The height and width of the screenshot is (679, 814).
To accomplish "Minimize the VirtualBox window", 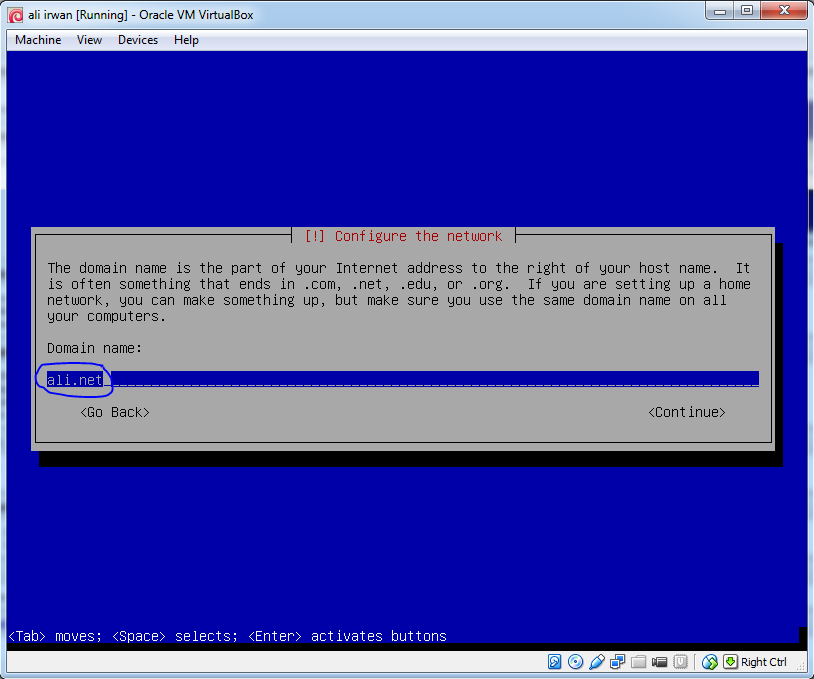I will pyautogui.click(x=720, y=10).
